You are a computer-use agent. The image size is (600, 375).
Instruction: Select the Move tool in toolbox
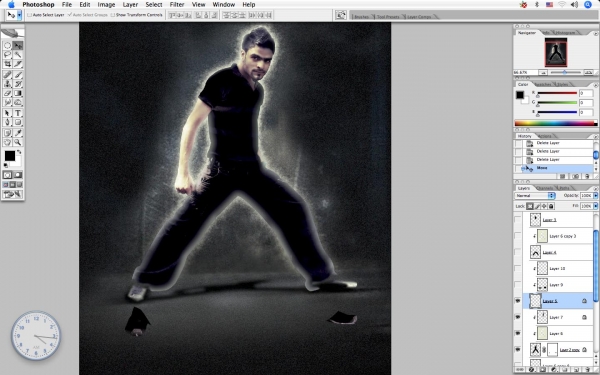(x=18, y=46)
